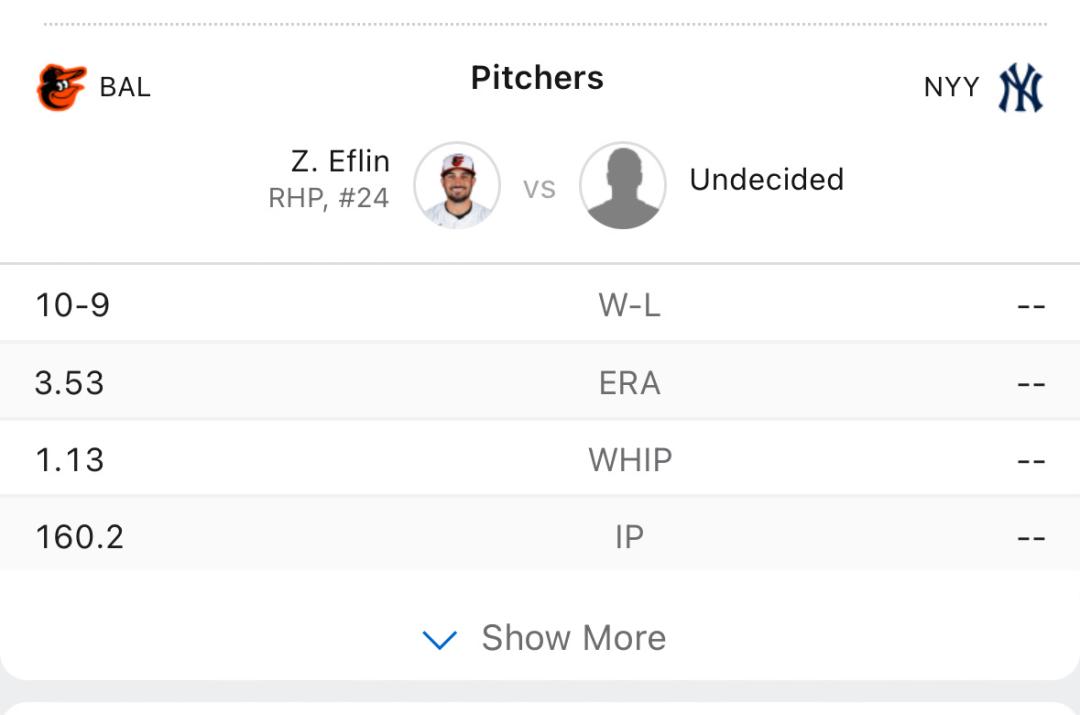Click Eflin's 10-9 win-loss record

[72, 305]
